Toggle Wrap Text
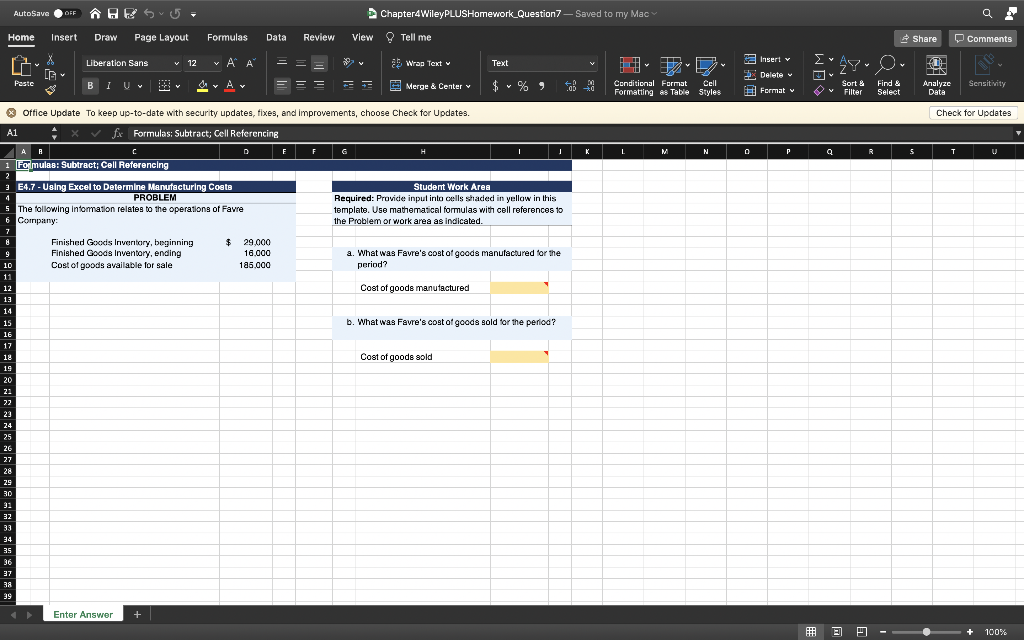The height and width of the screenshot is (640, 1024). click(421, 63)
